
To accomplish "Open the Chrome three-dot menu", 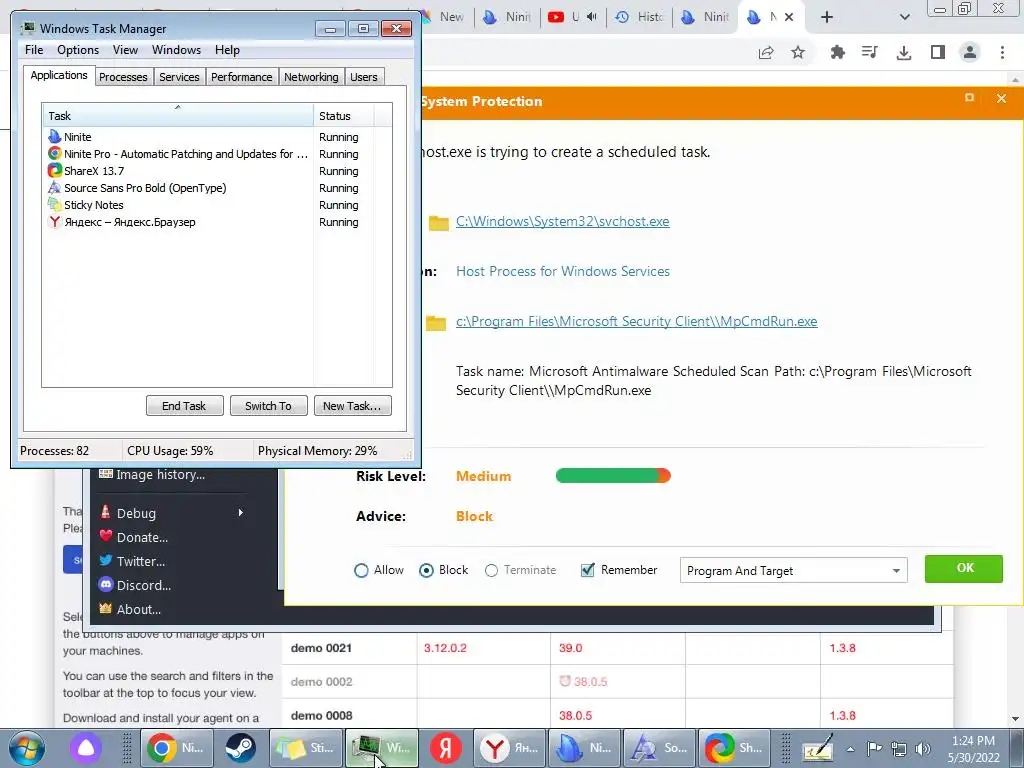I will click(x=1002, y=52).
